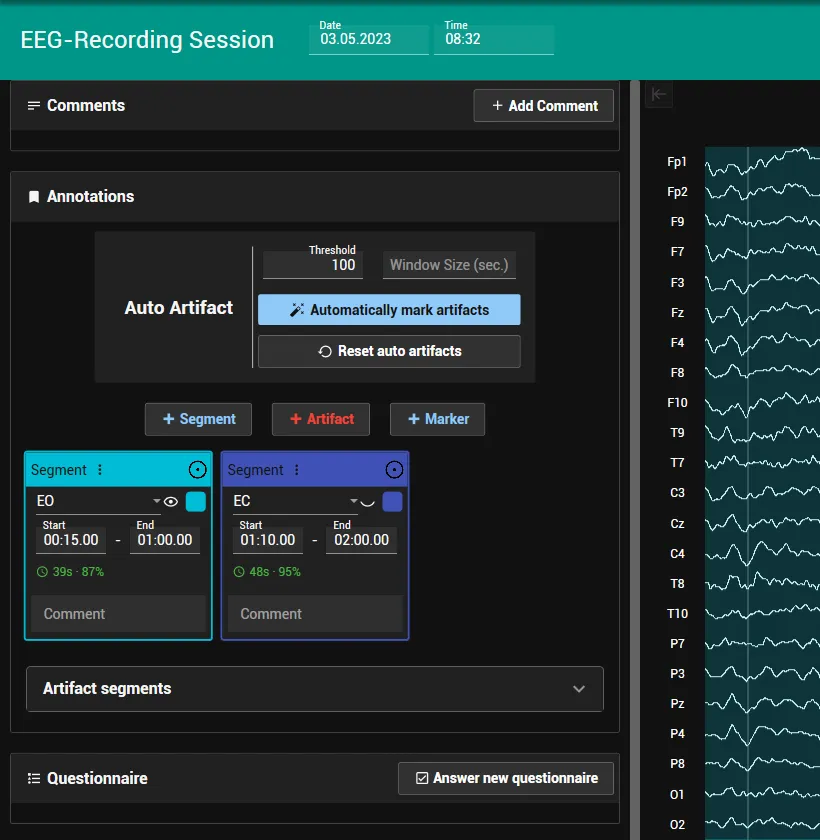Open the EC segment three-dot menu
820x840 pixels.
tap(296, 470)
